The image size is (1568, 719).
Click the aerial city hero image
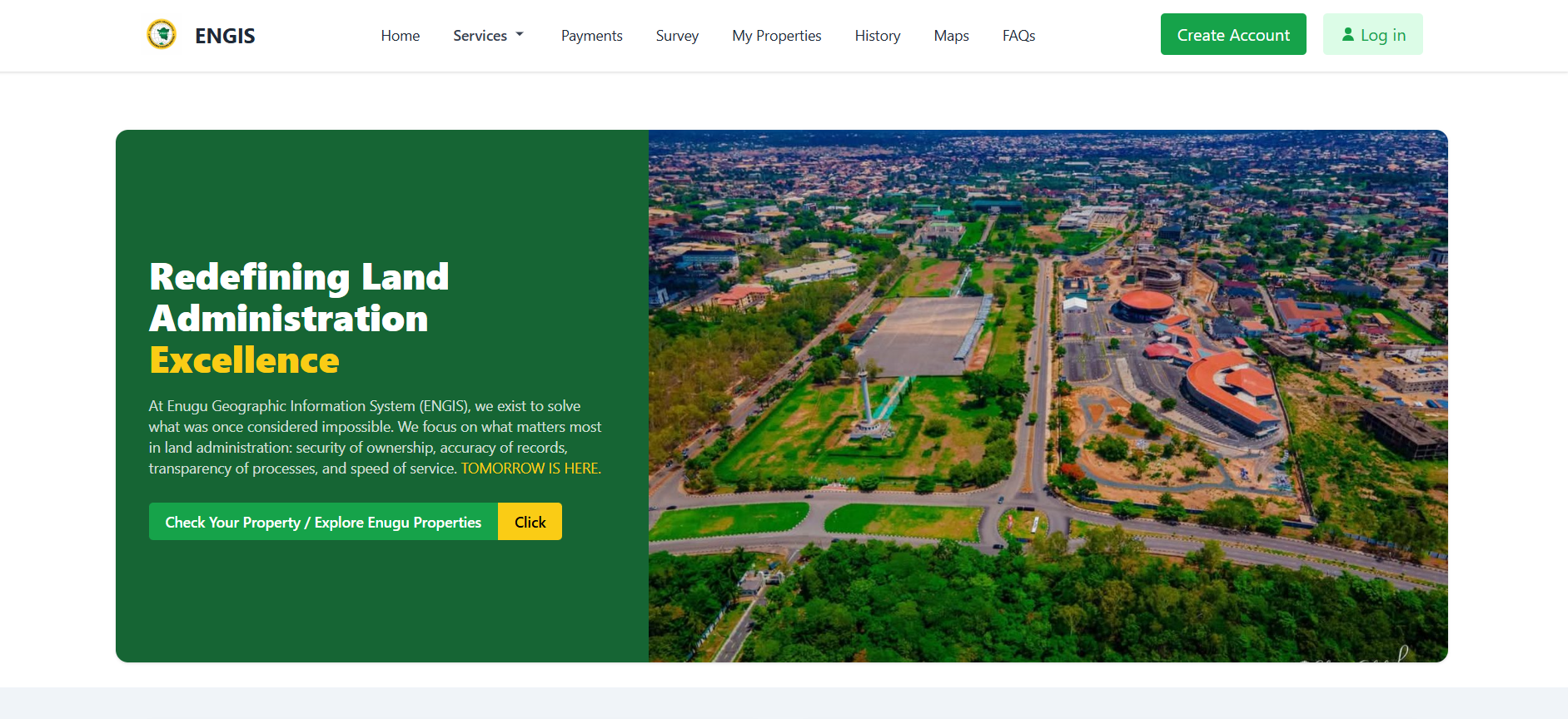pyautogui.click(x=1048, y=395)
